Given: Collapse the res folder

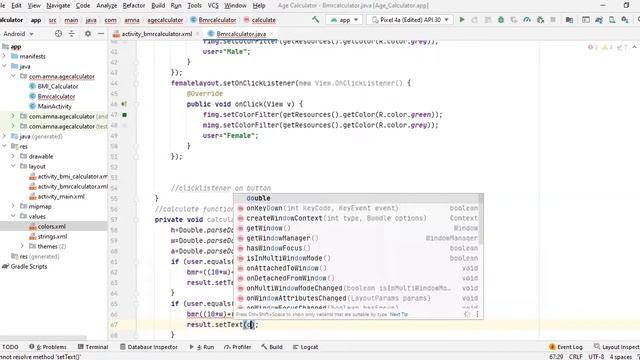Looking at the screenshot, I should [x=4, y=146].
